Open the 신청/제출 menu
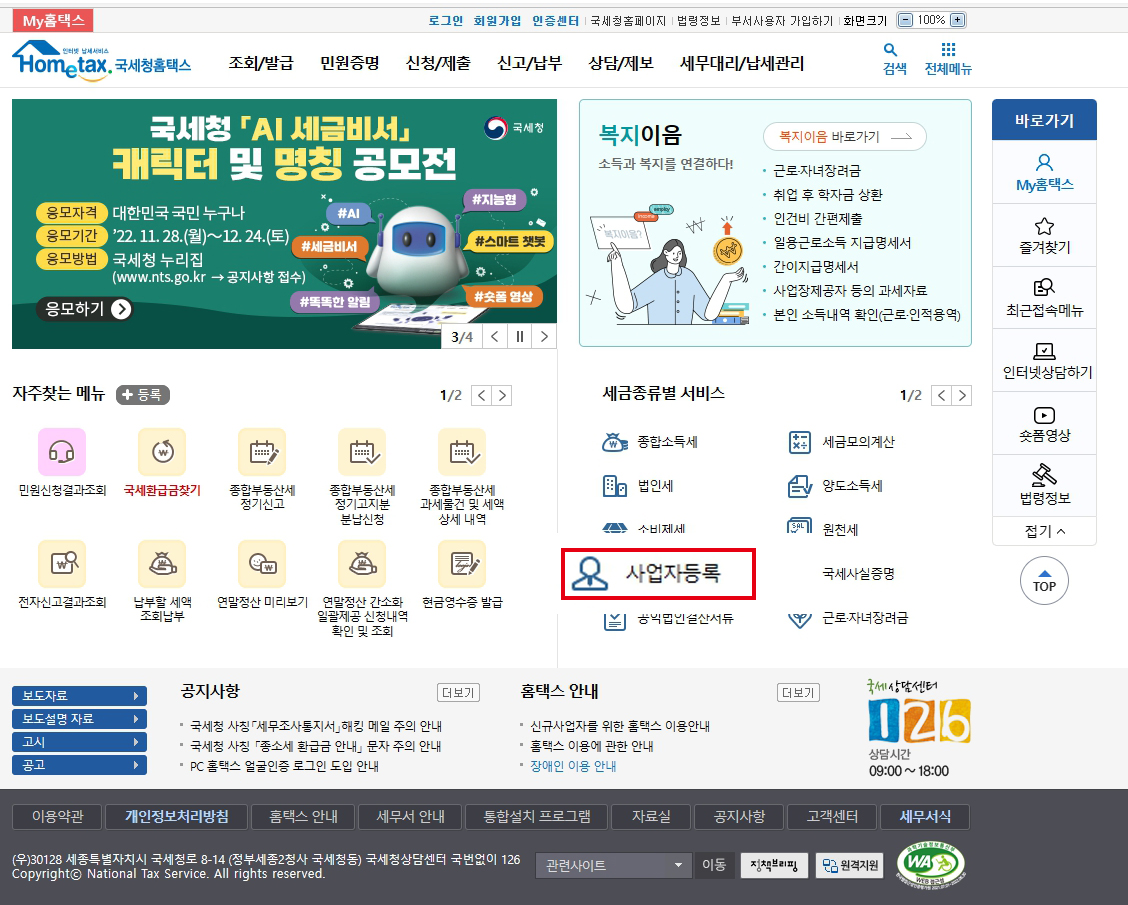 click(x=438, y=63)
